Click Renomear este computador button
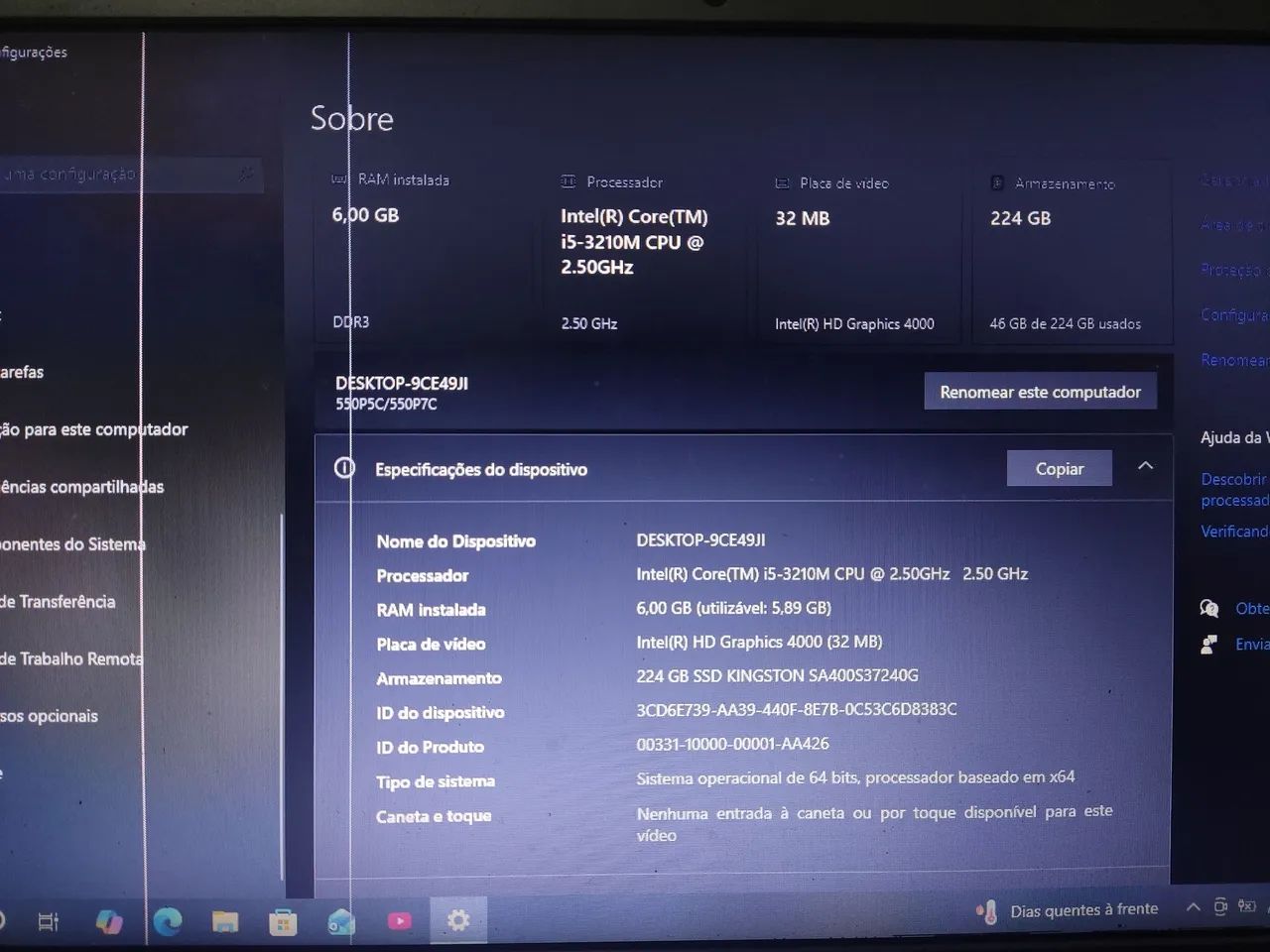This screenshot has width=1270, height=952. pyautogui.click(x=1040, y=392)
